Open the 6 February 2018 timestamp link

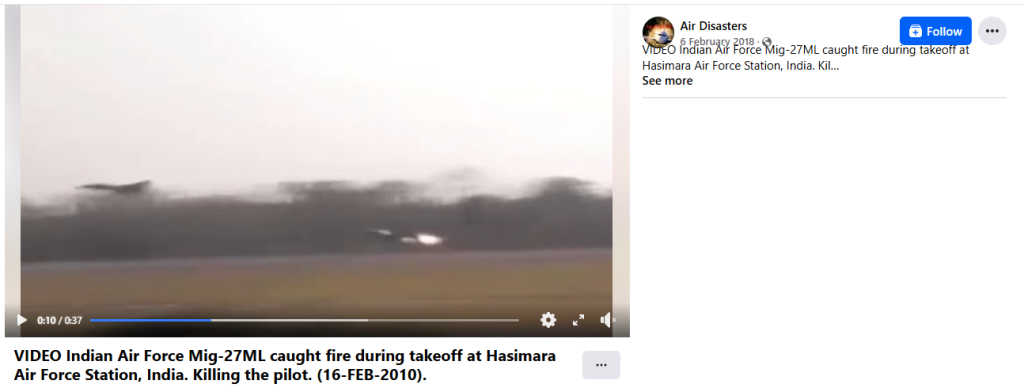coord(716,42)
